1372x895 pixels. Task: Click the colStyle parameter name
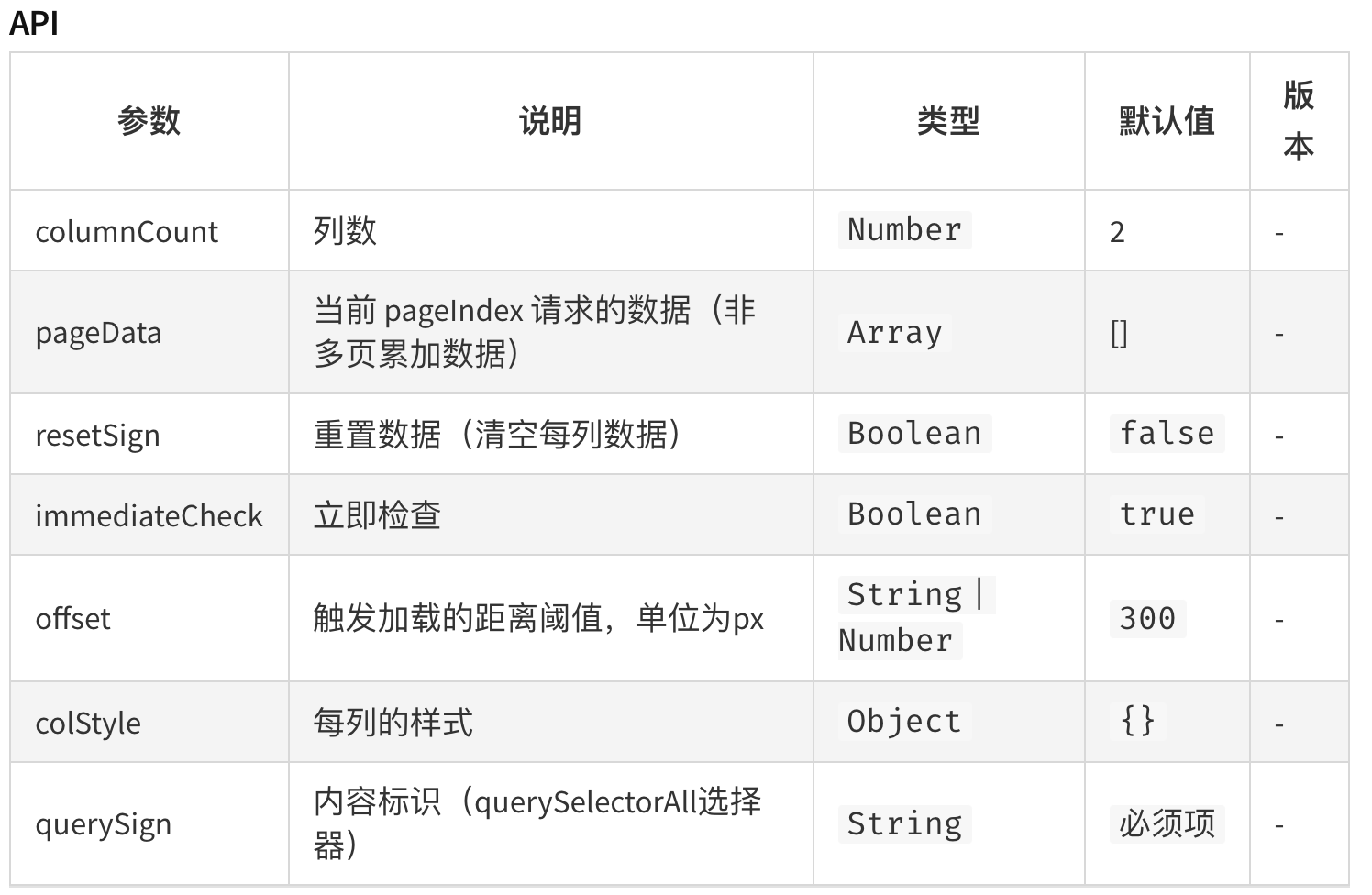click(x=88, y=724)
